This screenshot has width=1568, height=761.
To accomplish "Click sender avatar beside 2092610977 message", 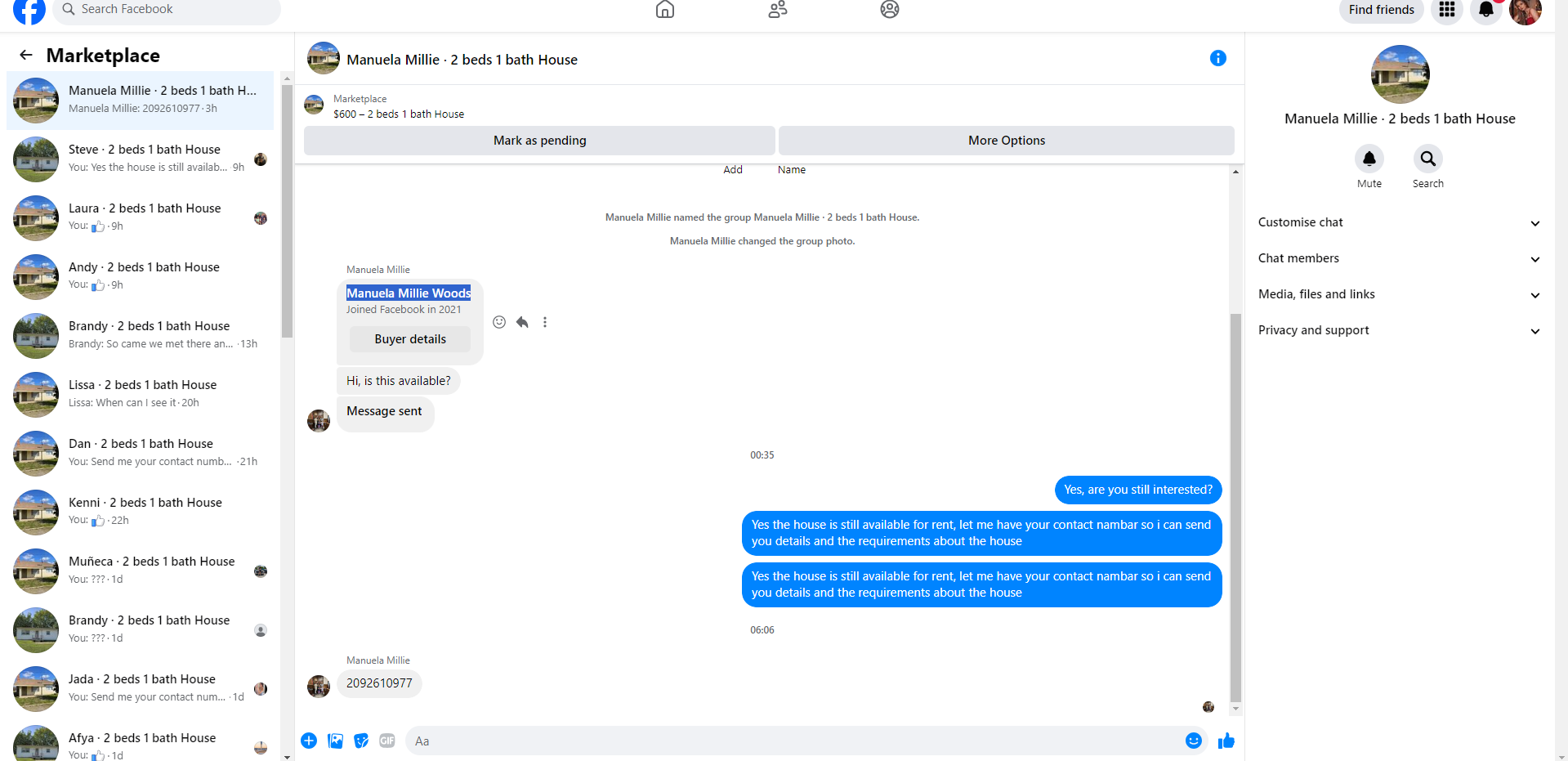I will coord(319,686).
